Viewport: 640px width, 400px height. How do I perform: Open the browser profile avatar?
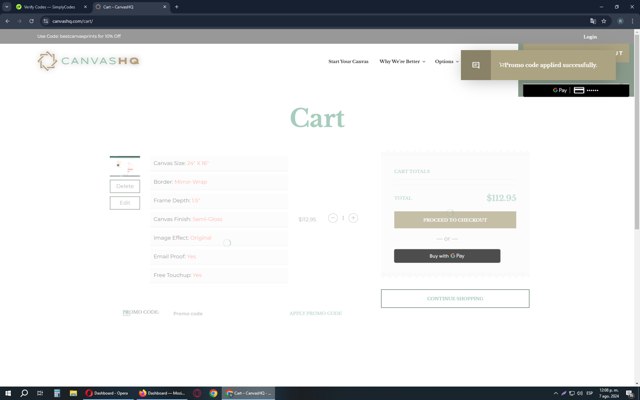pos(620,21)
